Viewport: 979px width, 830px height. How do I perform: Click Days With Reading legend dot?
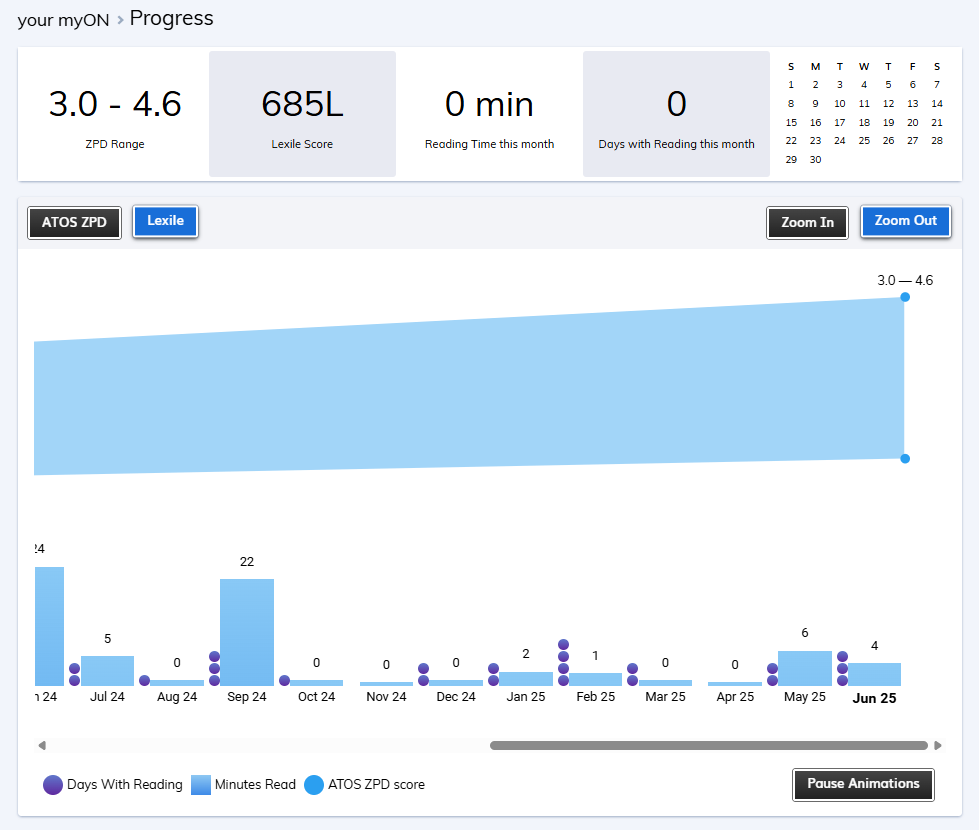[53, 784]
